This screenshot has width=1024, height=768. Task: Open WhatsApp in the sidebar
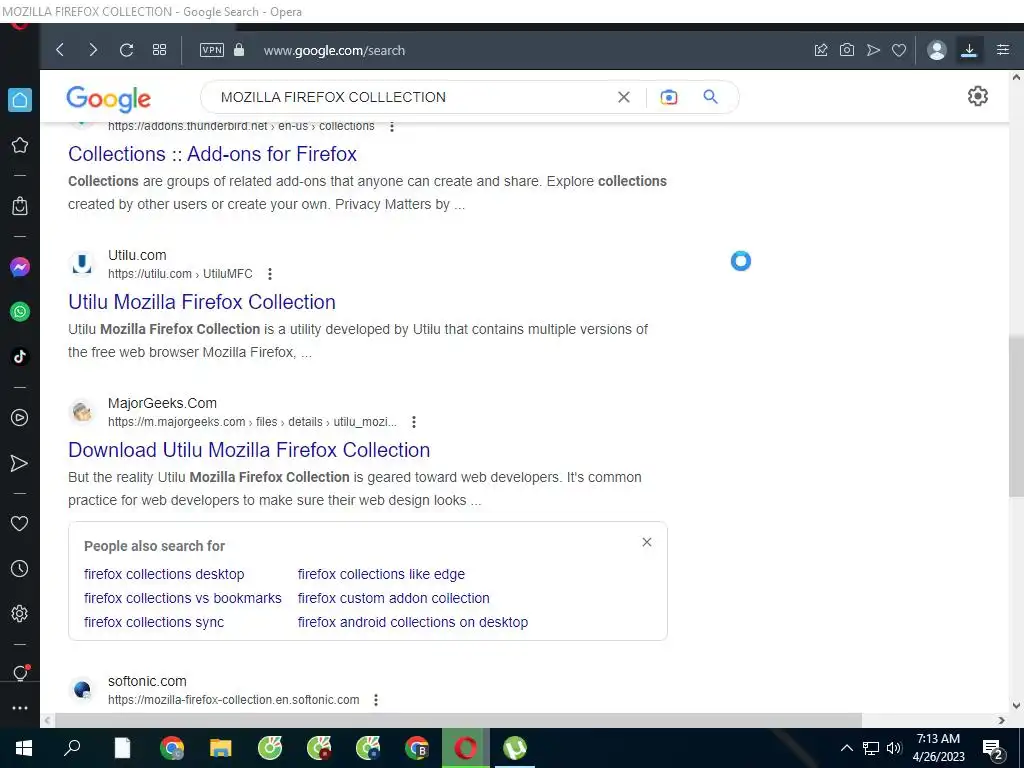click(x=20, y=312)
